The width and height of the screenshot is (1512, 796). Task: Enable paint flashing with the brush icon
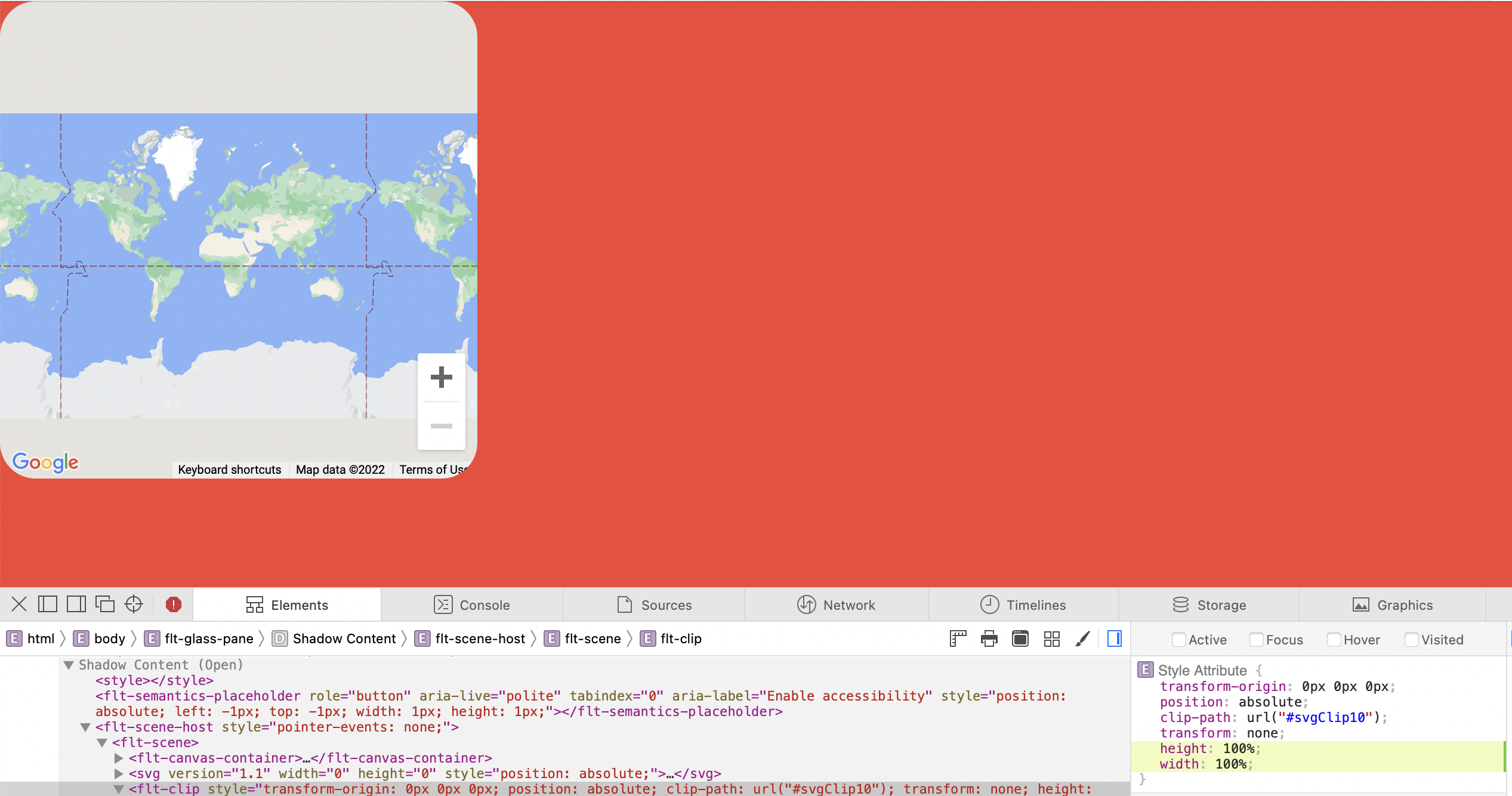pos(1083,638)
